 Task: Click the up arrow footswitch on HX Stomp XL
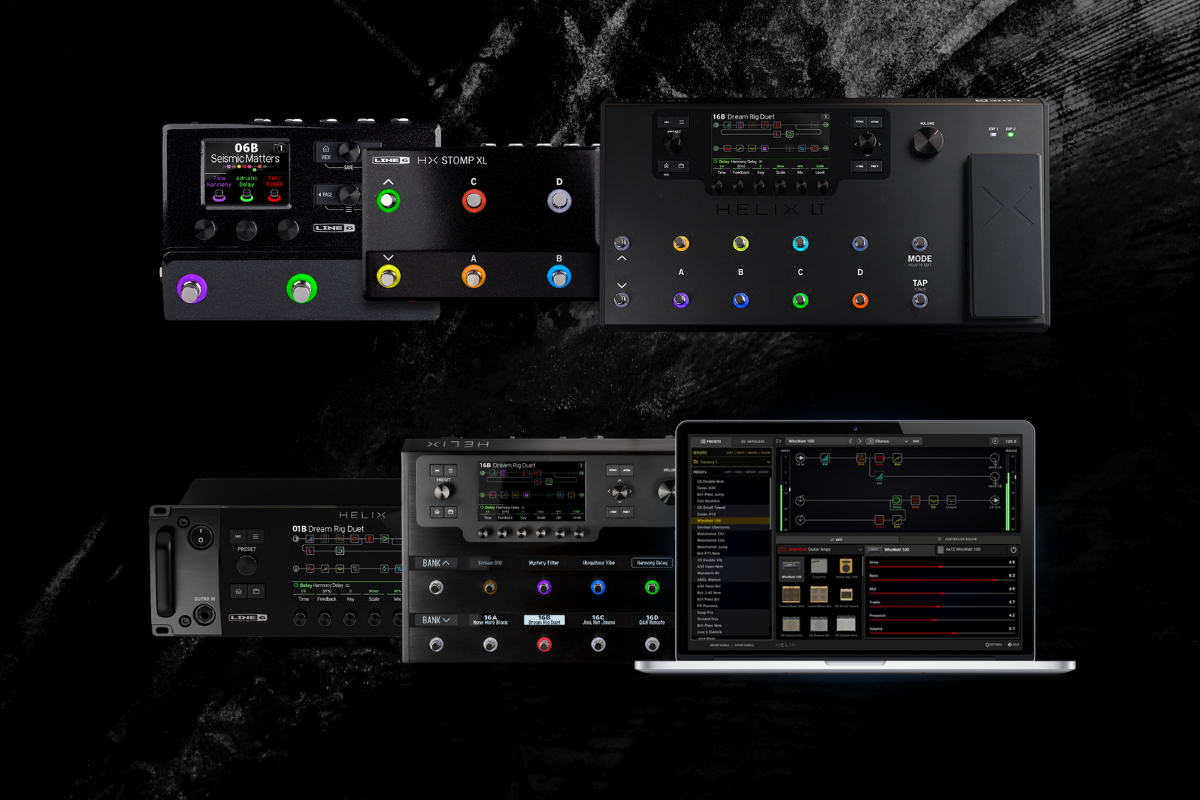click(x=387, y=201)
